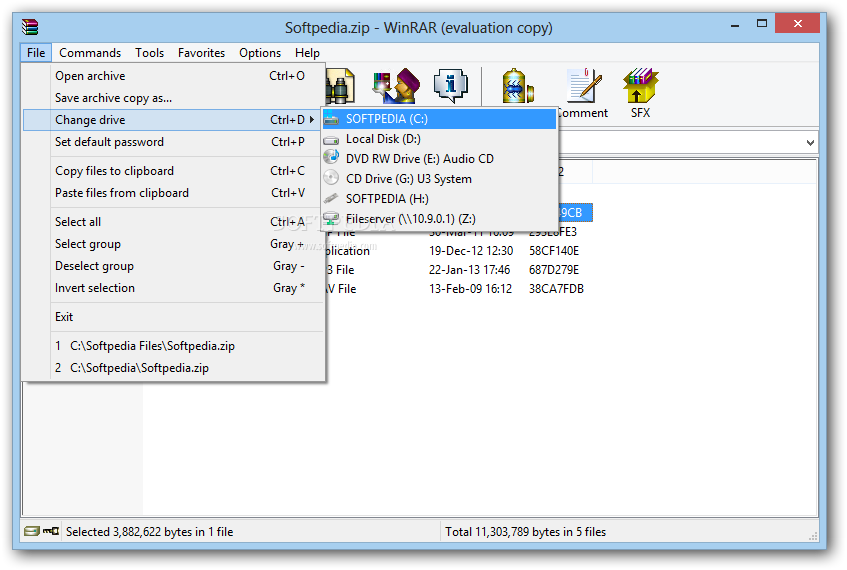Open the Favorites menu
Screen dimensions: 847x570
click(201, 53)
